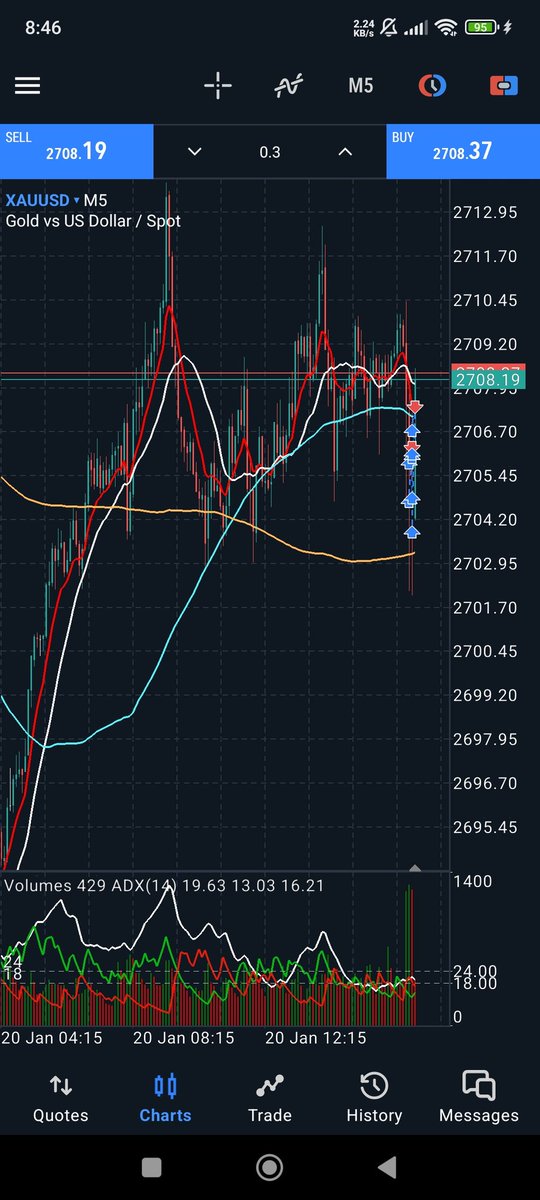Decrease lot volume with down chevron

click(194, 152)
